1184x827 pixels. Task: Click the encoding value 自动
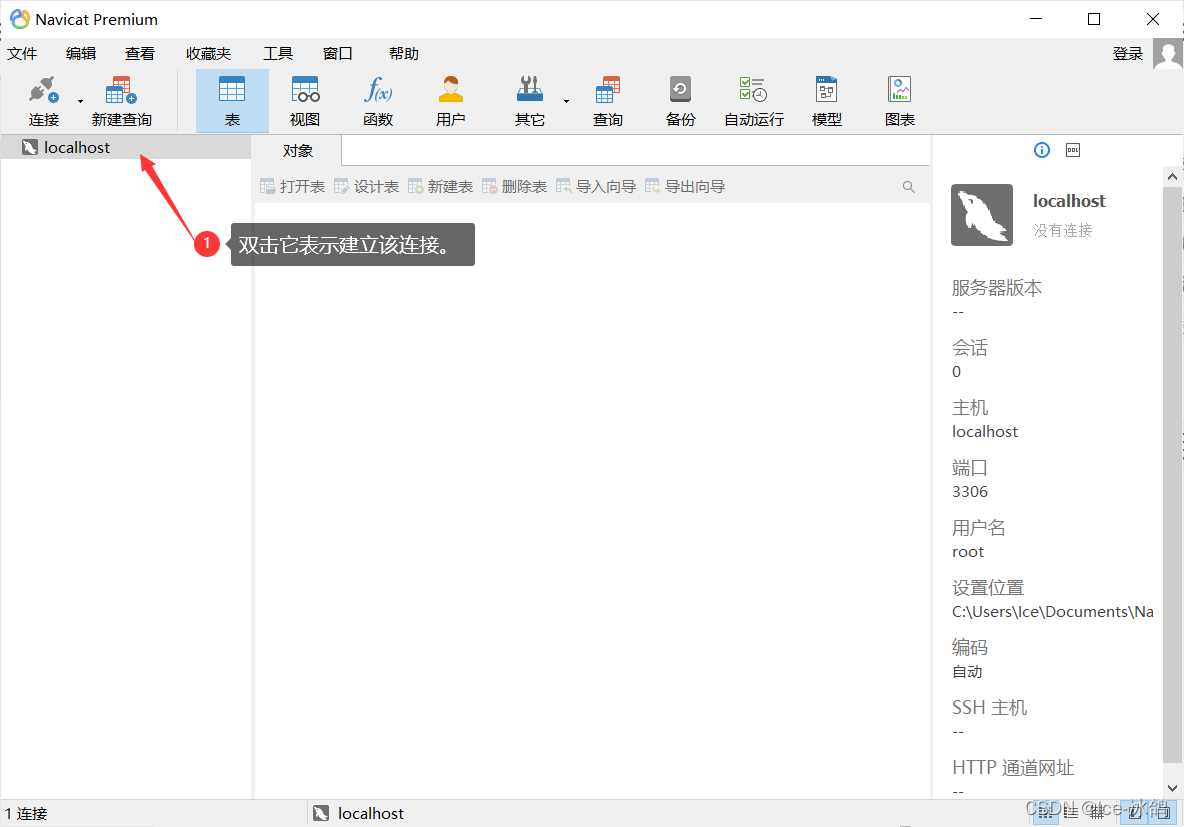967,671
